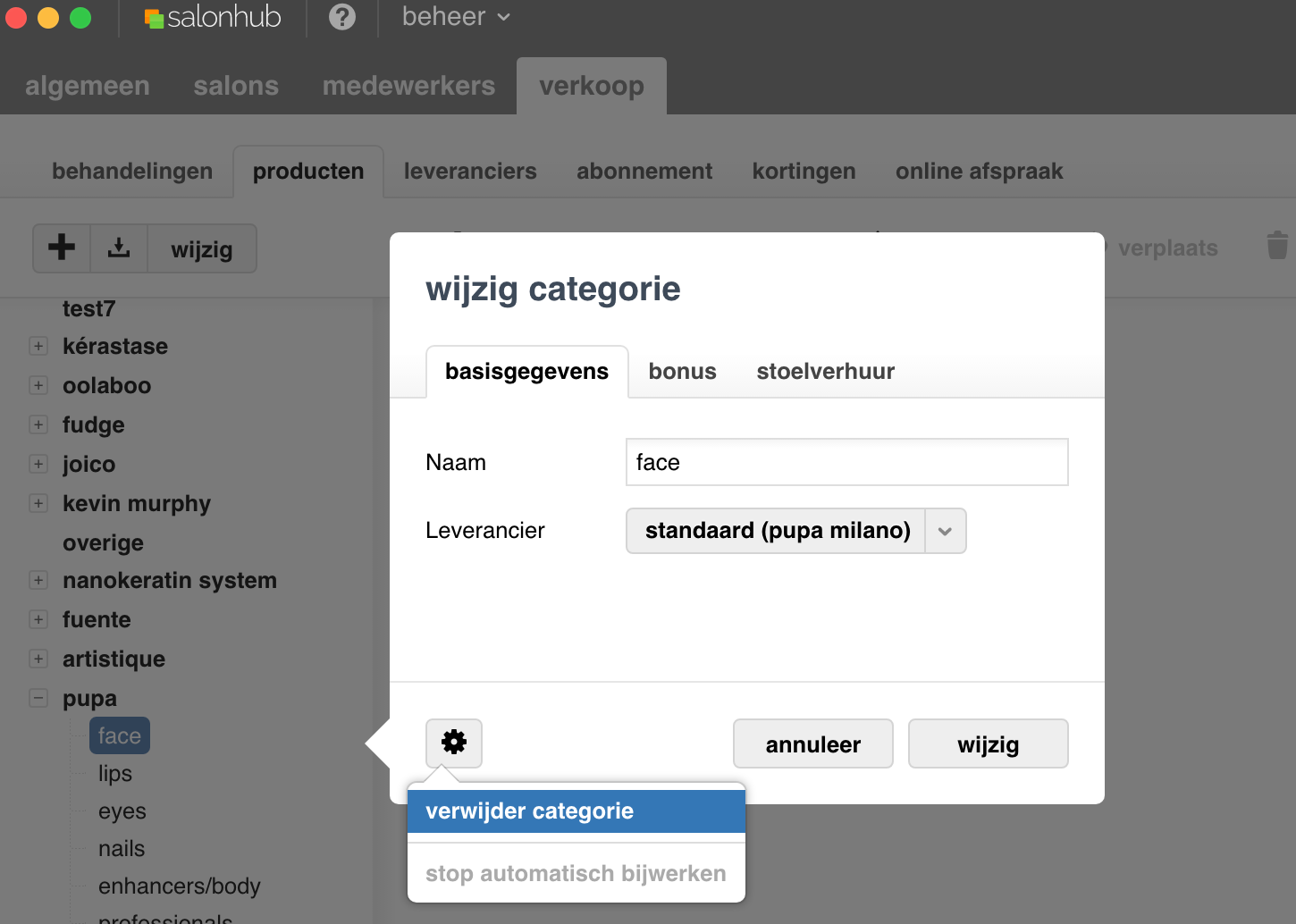Screen dimensions: 1296x924
Task: Choose stop automatisch bijwerken option
Action: coord(576,873)
